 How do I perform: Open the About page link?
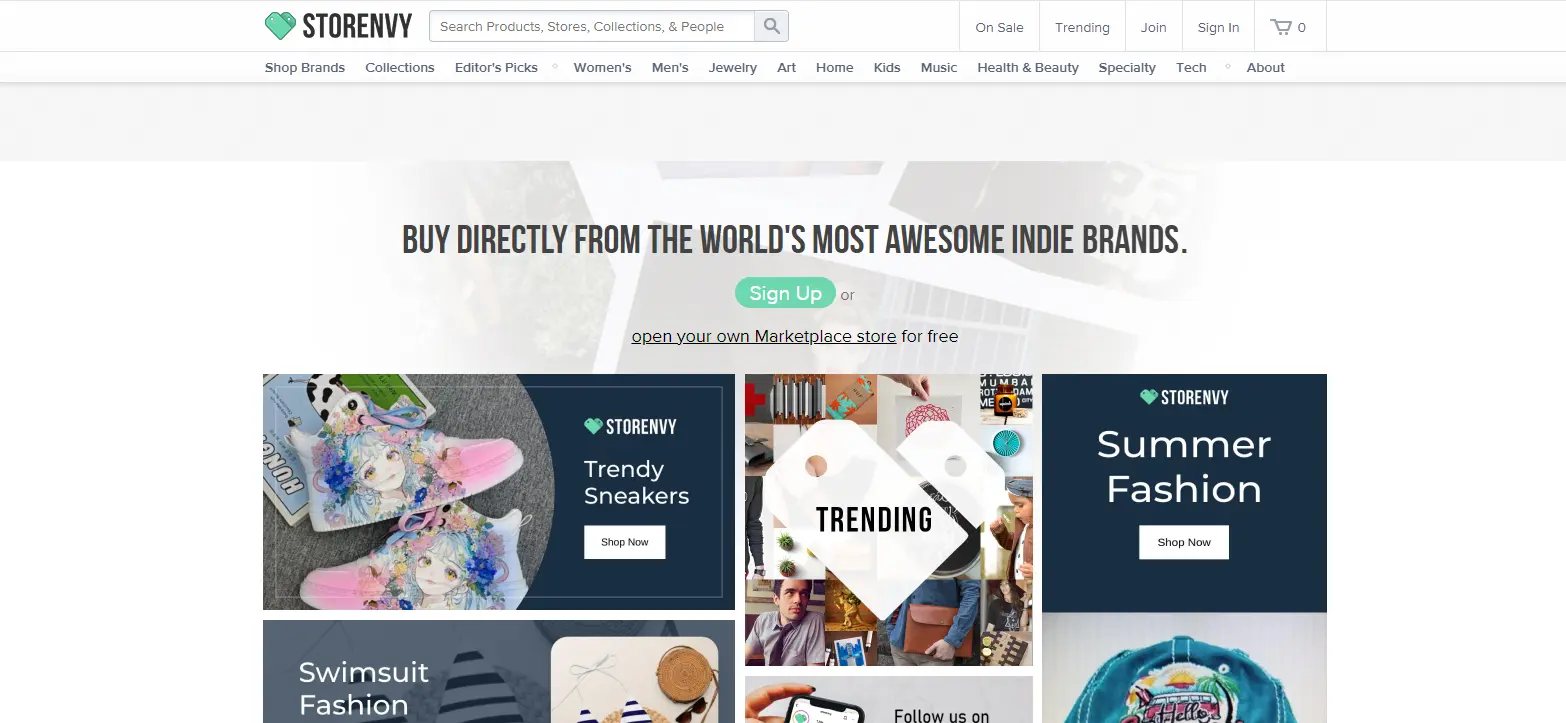pos(1266,67)
